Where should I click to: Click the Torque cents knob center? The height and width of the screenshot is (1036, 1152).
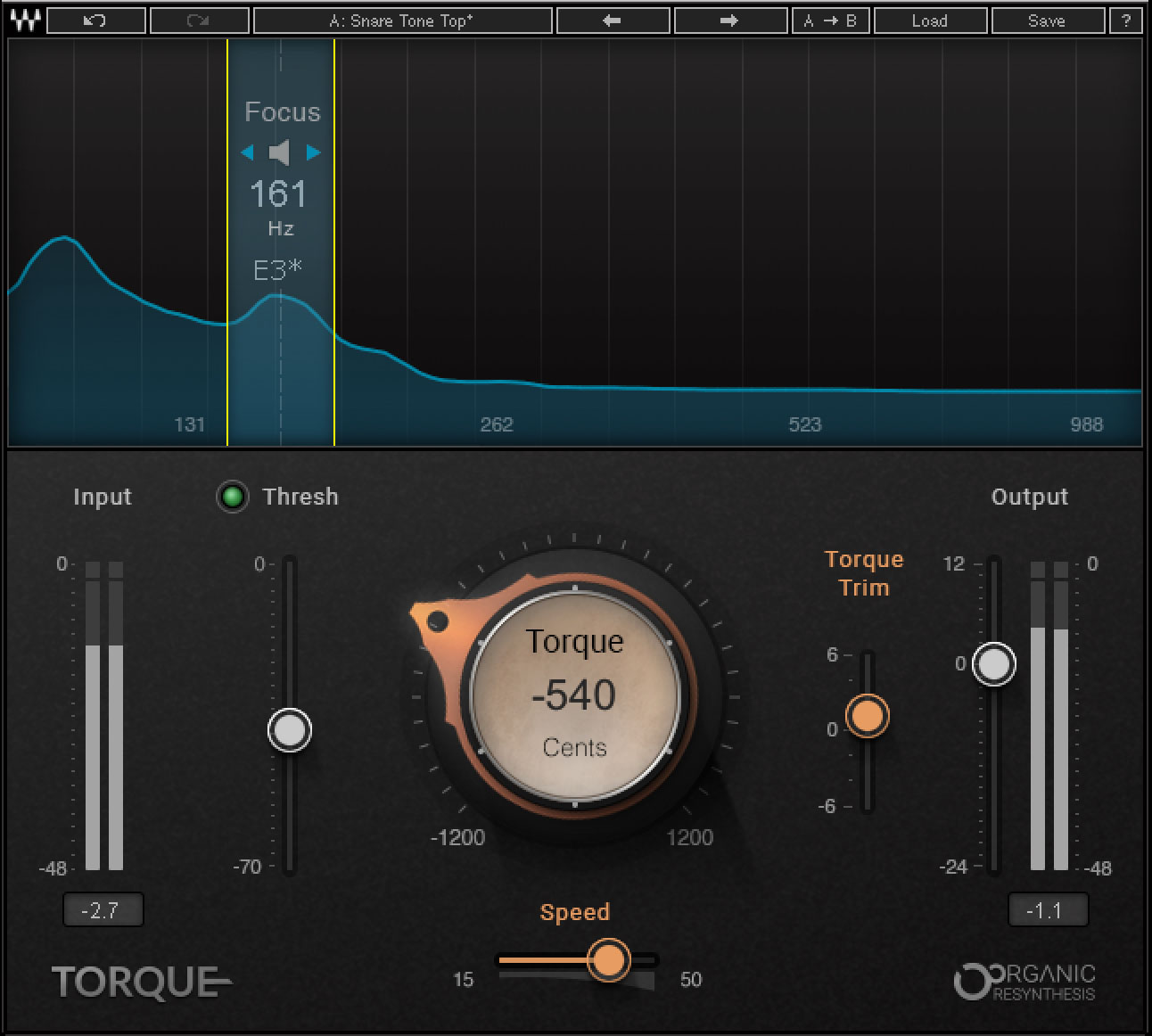[x=575, y=694]
